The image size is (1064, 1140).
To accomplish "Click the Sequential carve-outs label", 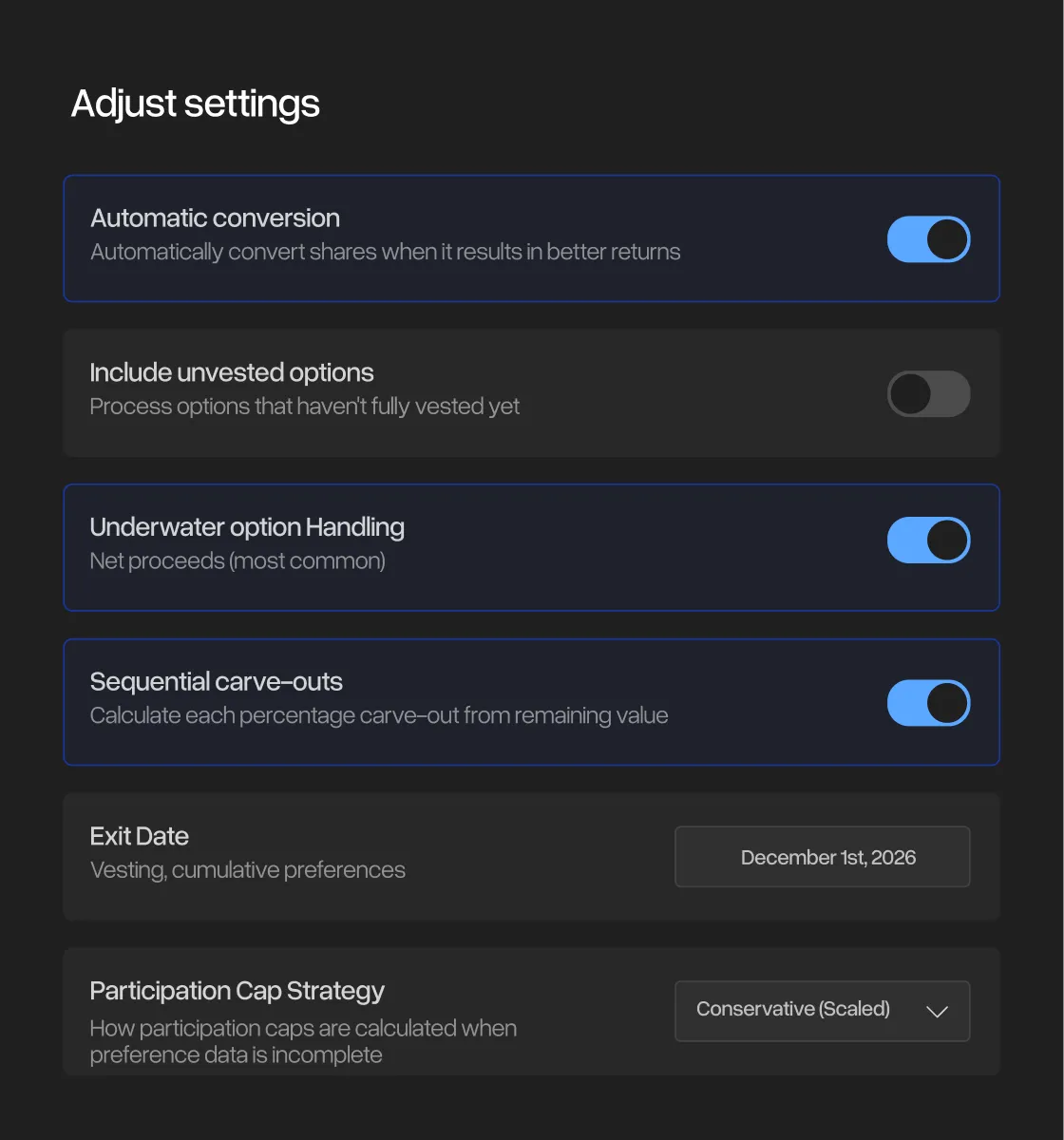I will (x=217, y=682).
